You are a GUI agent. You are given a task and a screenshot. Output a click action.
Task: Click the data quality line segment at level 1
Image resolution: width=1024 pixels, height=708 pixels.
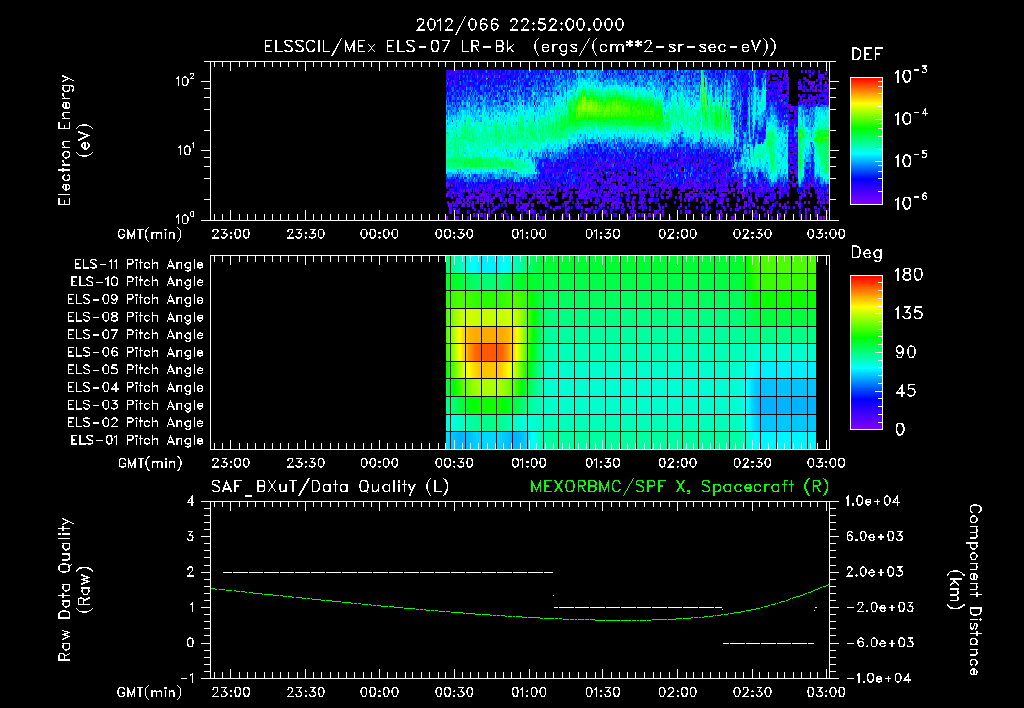pyautogui.click(x=638, y=608)
